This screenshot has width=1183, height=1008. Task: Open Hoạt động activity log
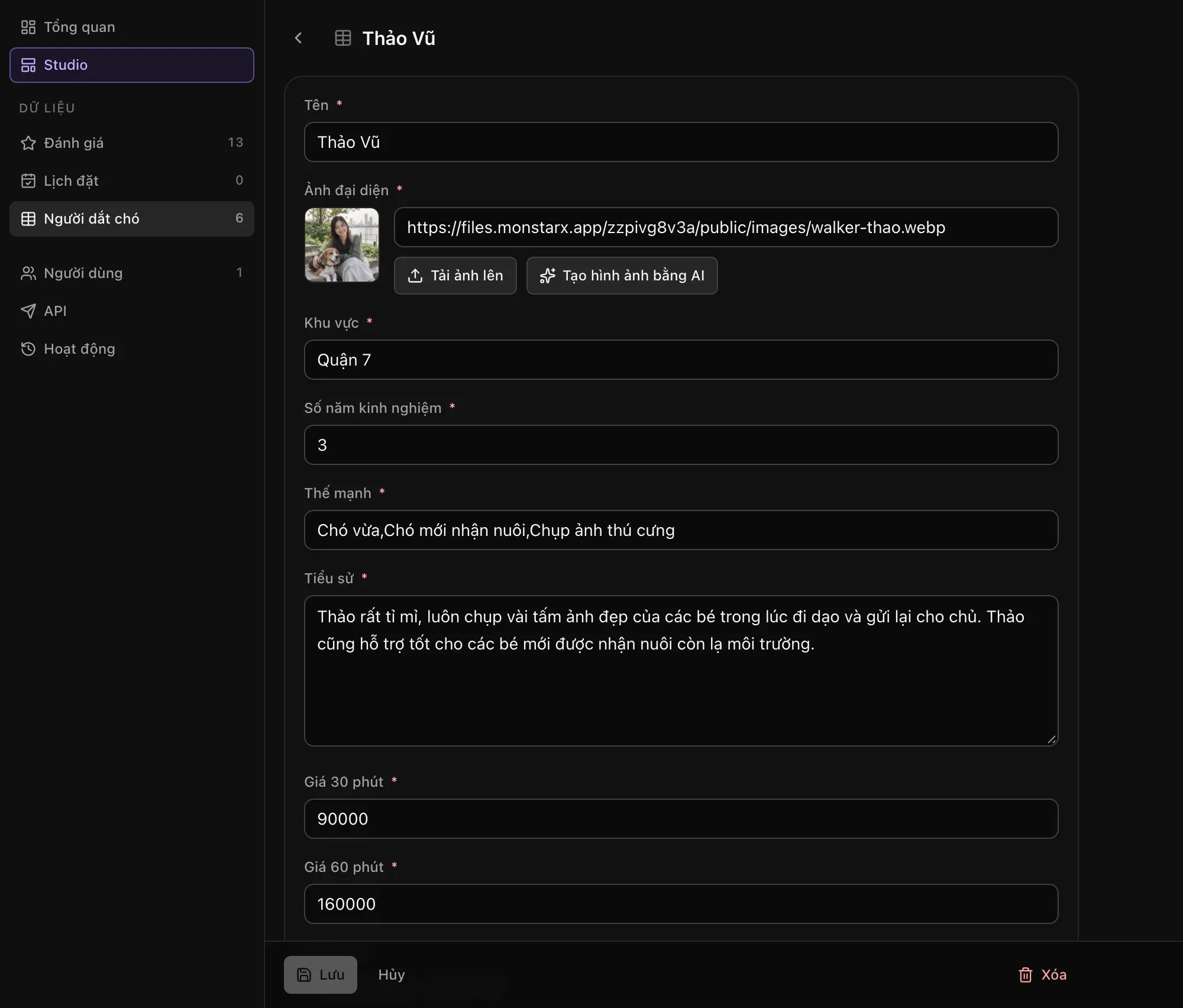(x=131, y=348)
